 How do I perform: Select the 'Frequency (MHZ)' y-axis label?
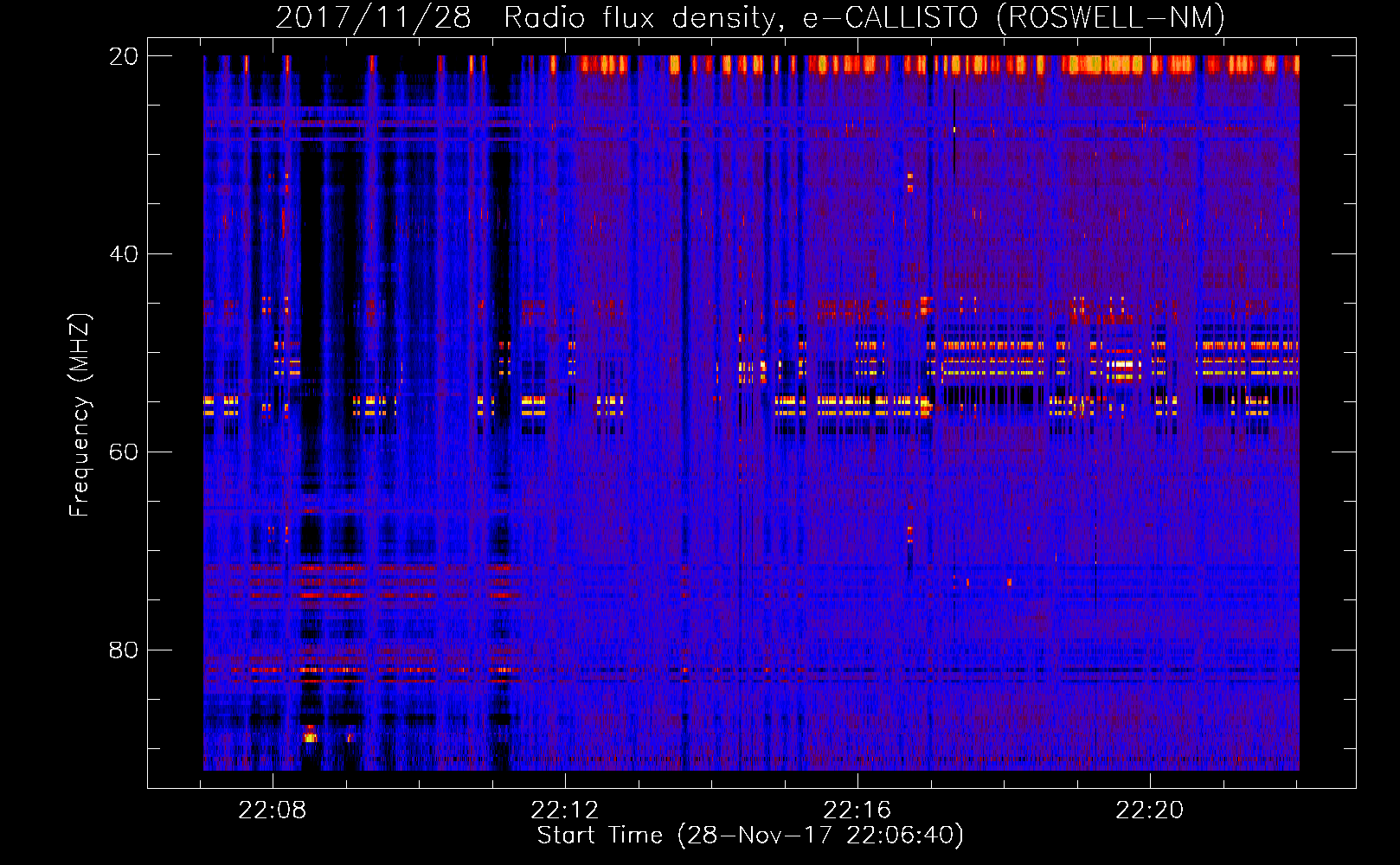click(79, 415)
